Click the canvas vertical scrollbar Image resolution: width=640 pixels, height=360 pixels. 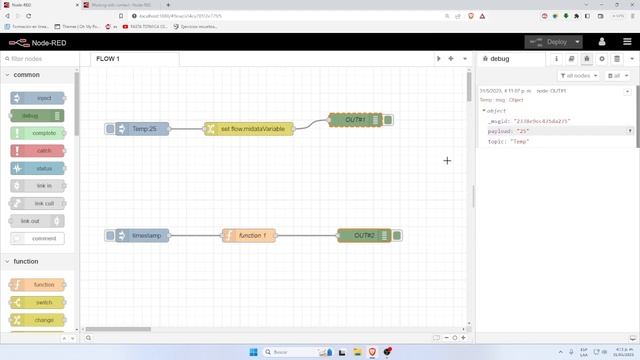coord(469,87)
